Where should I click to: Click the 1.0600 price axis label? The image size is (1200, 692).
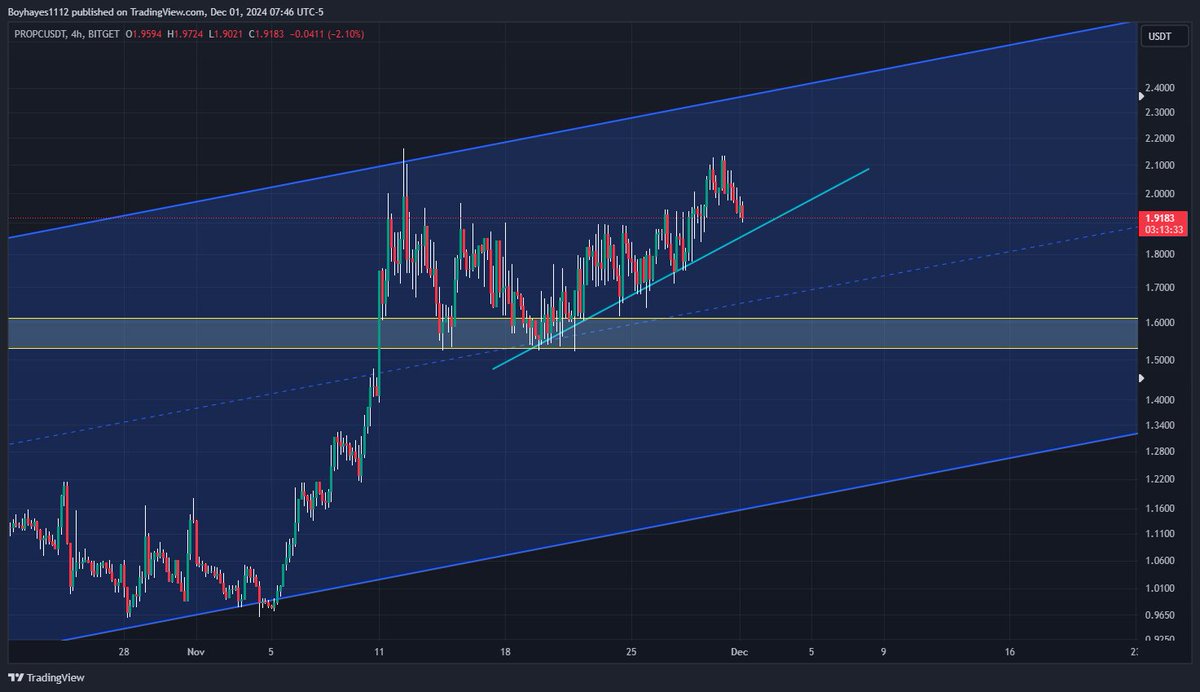[1161, 561]
